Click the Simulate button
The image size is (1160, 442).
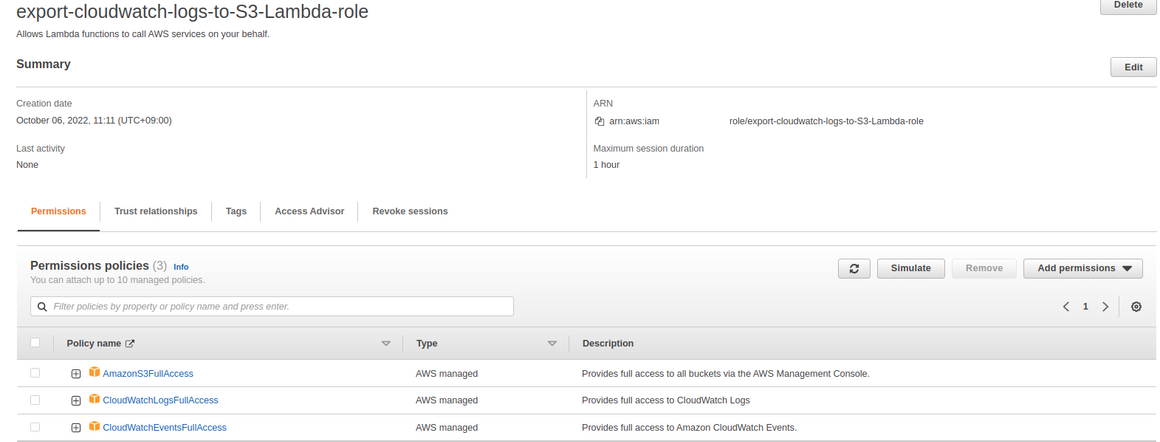point(911,269)
